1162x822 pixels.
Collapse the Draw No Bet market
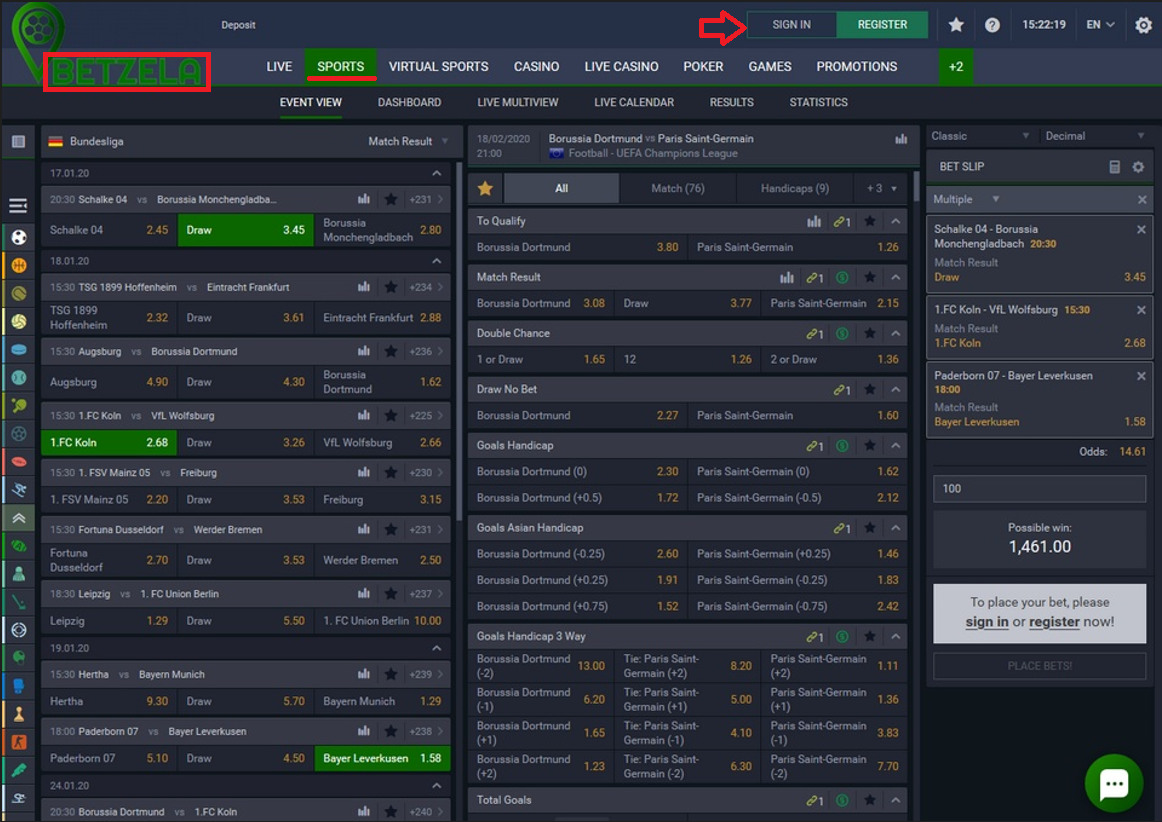point(896,389)
